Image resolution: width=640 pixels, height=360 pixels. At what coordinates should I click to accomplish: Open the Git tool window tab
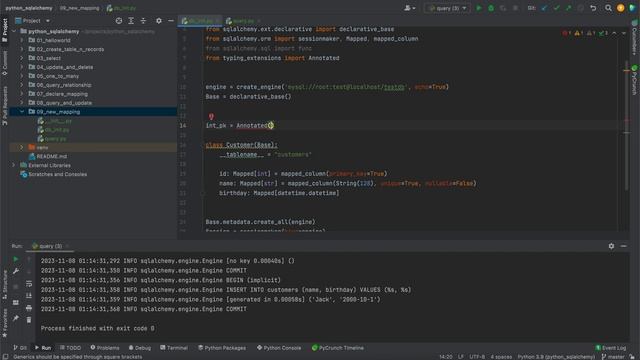(20, 348)
